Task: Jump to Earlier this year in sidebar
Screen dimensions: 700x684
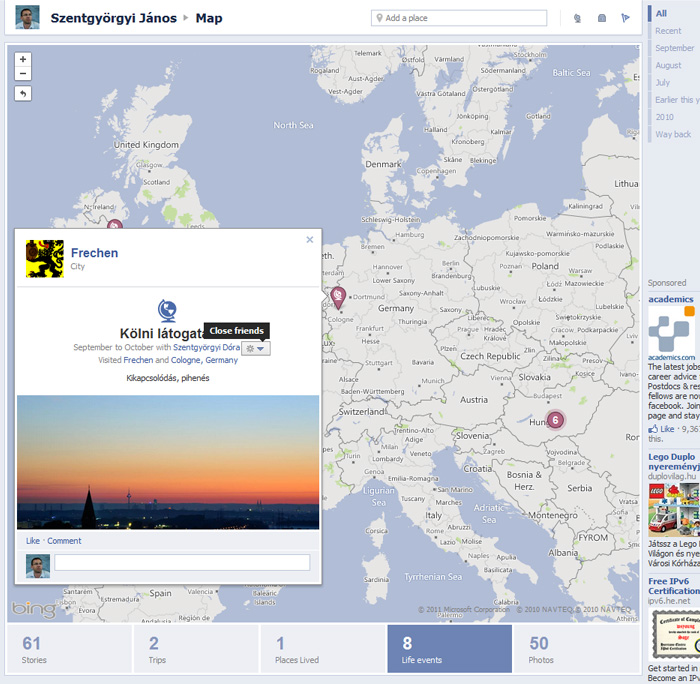Action: (677, 100)
